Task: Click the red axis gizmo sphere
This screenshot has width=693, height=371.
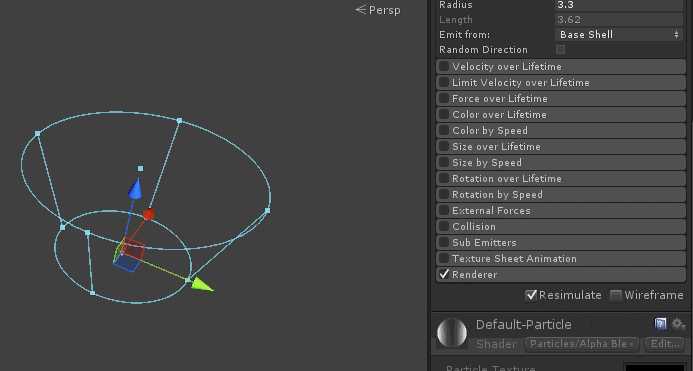Action: (149, 214)
